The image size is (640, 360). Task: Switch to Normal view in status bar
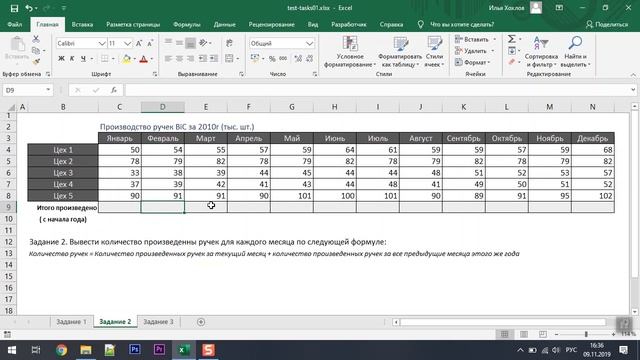point(504,334)
